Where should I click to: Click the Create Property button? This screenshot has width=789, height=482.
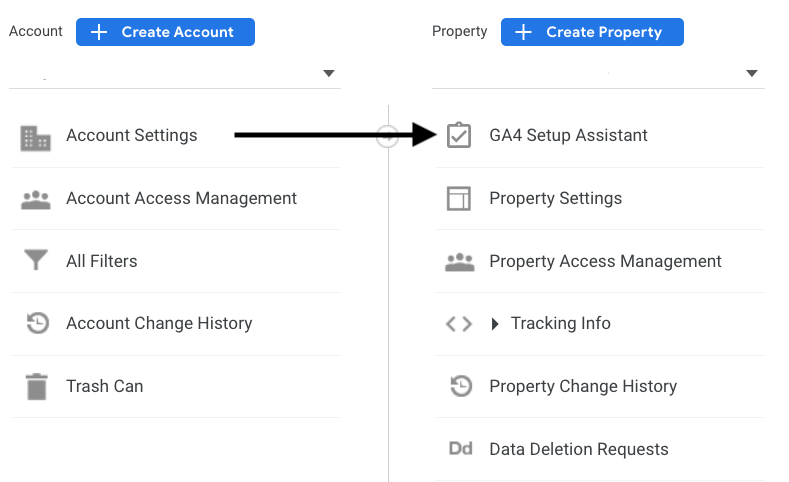592,32
